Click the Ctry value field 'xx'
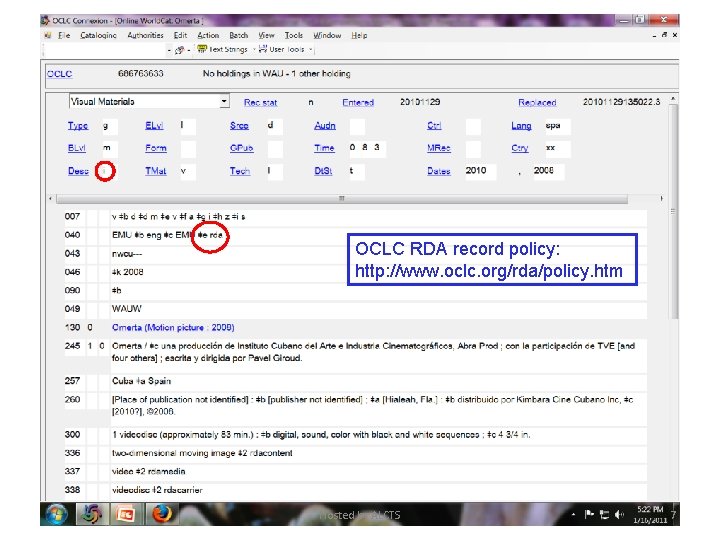This screenshot has height=540, width=720. [x=557, y=148]
